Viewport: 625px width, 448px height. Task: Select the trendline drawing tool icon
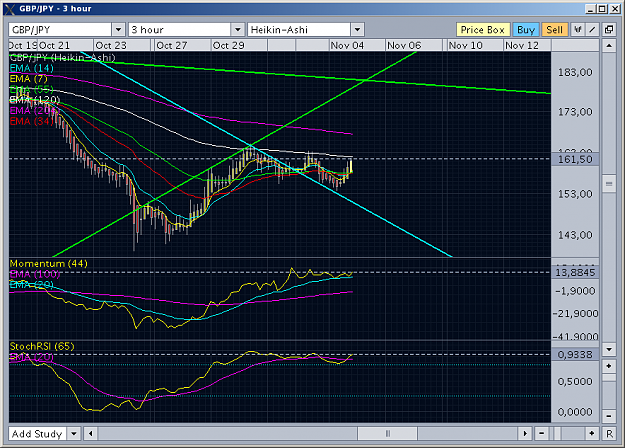coord(592,29)
